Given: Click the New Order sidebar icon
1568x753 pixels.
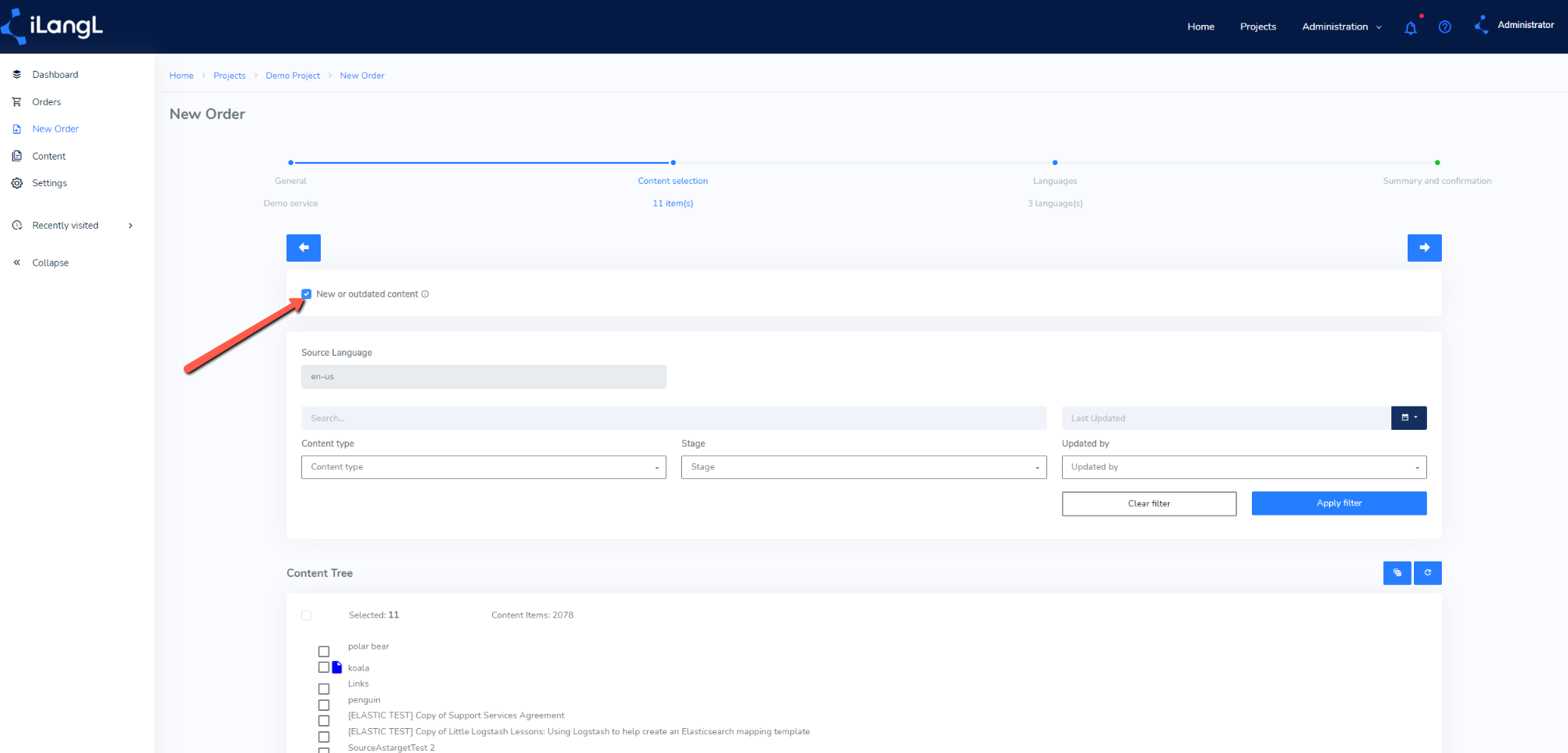Looking at the screenshot, I should tap(17, 129).
